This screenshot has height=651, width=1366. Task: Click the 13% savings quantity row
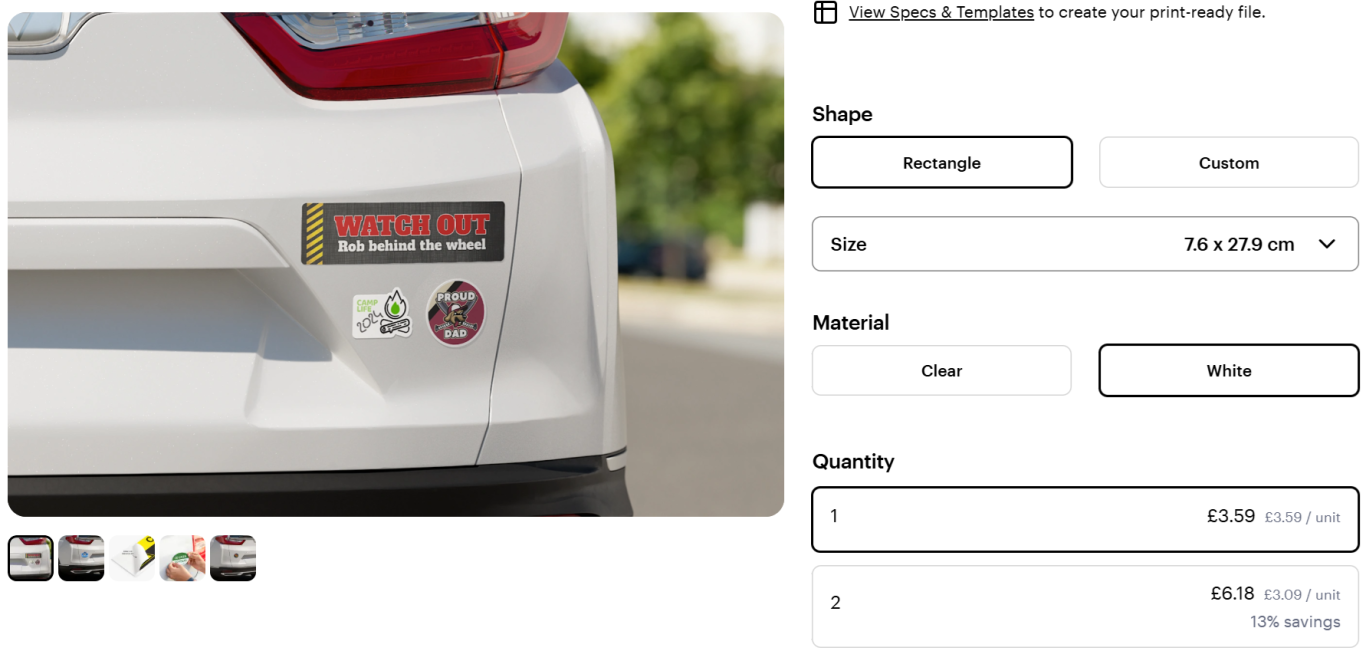1085,606
